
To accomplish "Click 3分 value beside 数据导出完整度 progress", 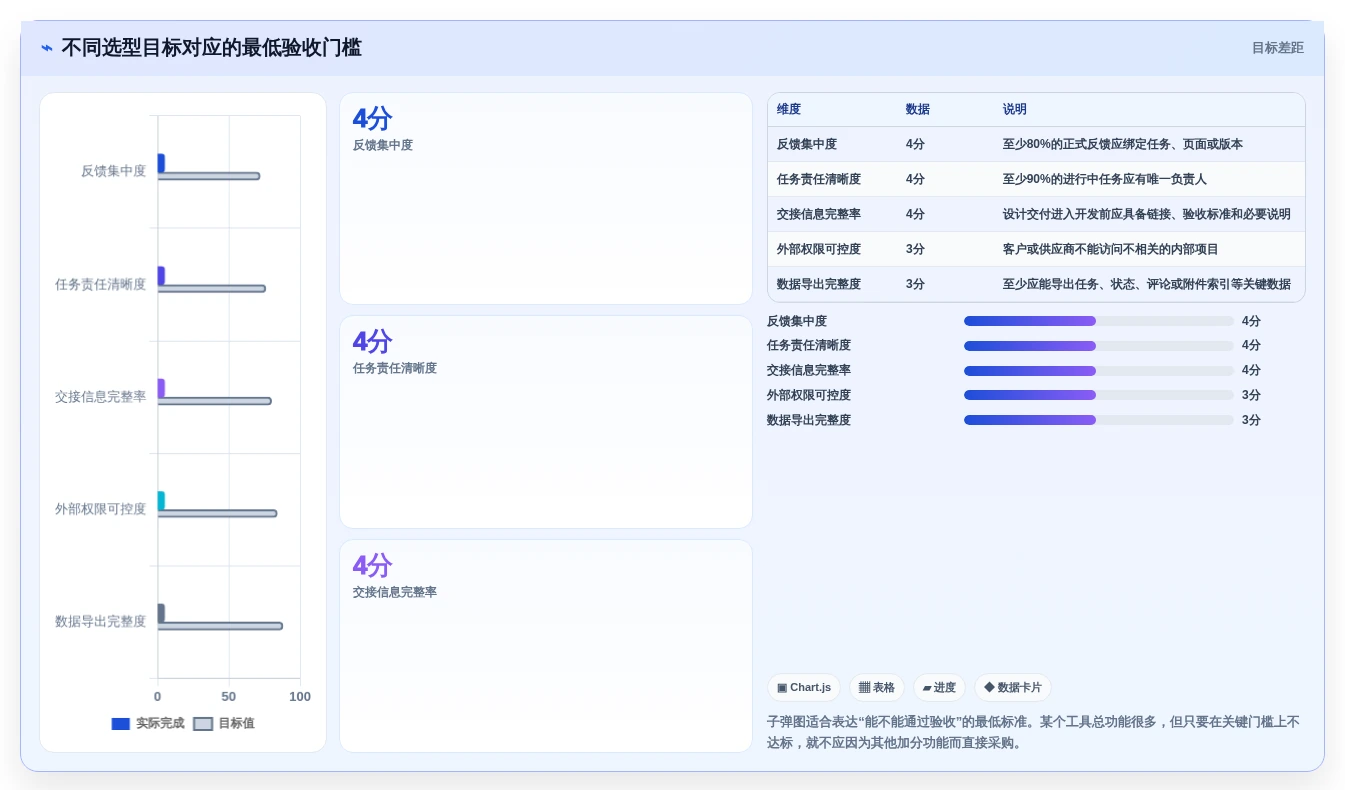I will coord(1251,420).
